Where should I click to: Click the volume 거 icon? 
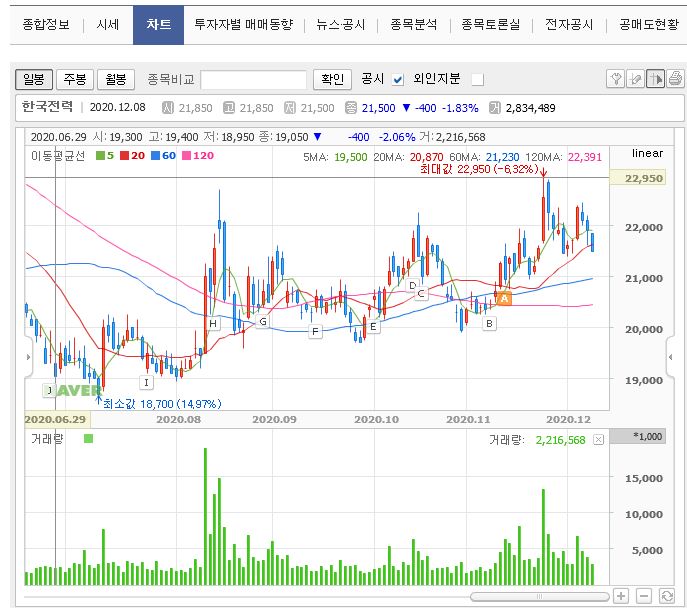(495, 108)
